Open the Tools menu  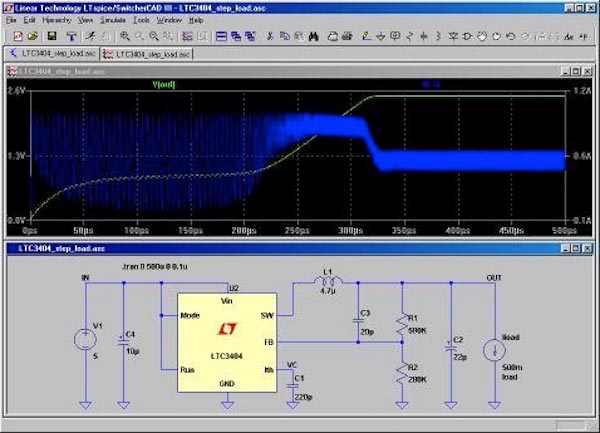click(x=141, y=20)
